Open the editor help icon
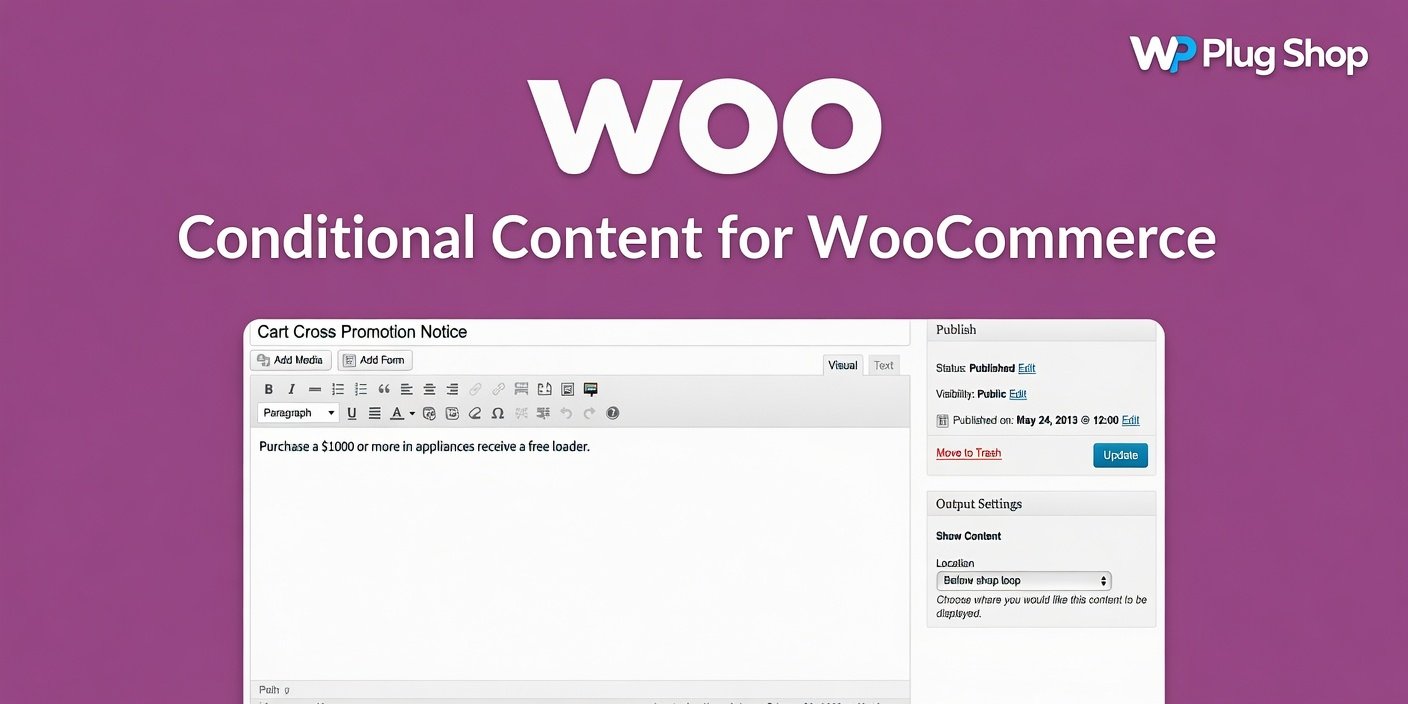The width and height of the screenshot is (1408, 704). click(x=613, y=413)
